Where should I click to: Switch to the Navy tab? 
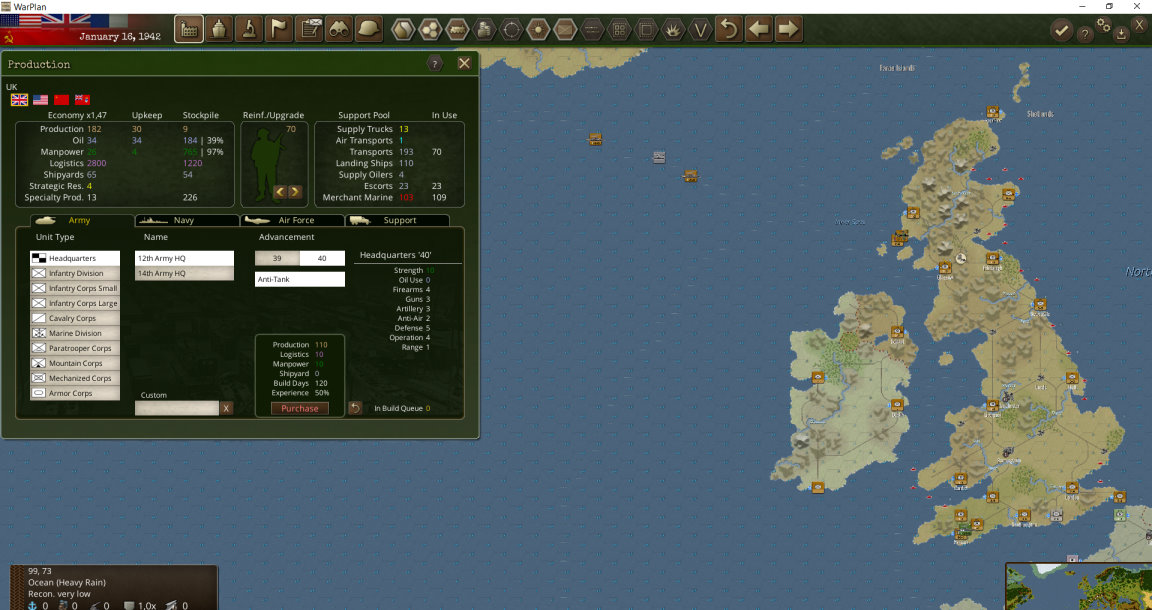[x=187, y=220]
